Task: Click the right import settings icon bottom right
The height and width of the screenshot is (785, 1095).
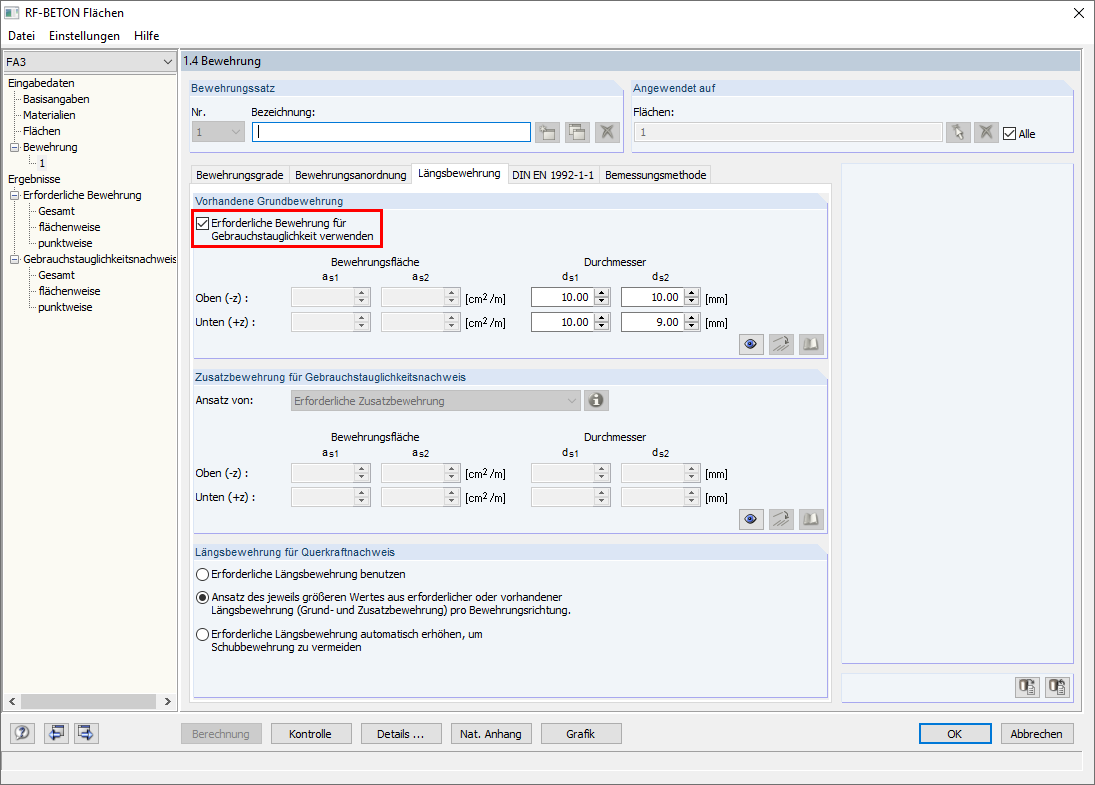Action: pos(1057,687)
